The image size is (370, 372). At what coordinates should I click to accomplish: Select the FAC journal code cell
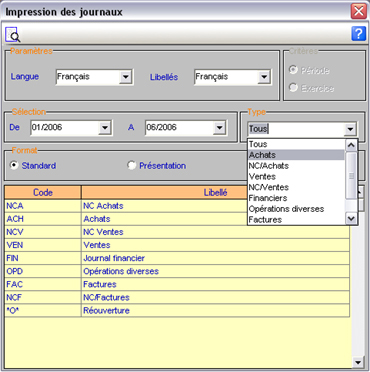[43, 284]
